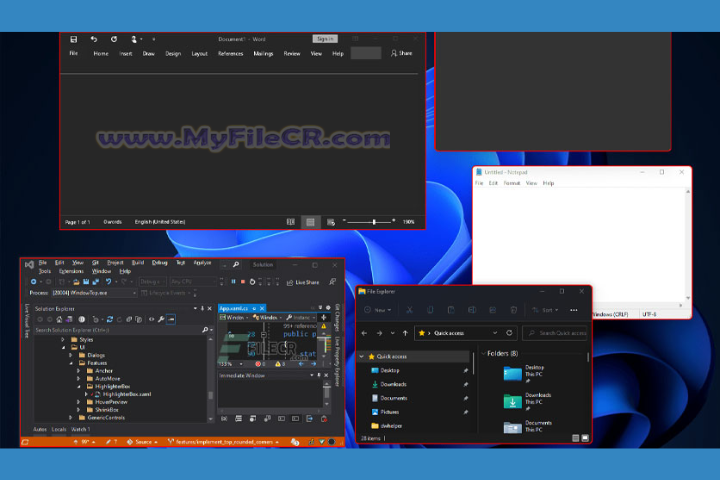Adjust the zoom slider handle in Word
The width and height of the screenshot is (720, 480).
click(x=374, y=222)
